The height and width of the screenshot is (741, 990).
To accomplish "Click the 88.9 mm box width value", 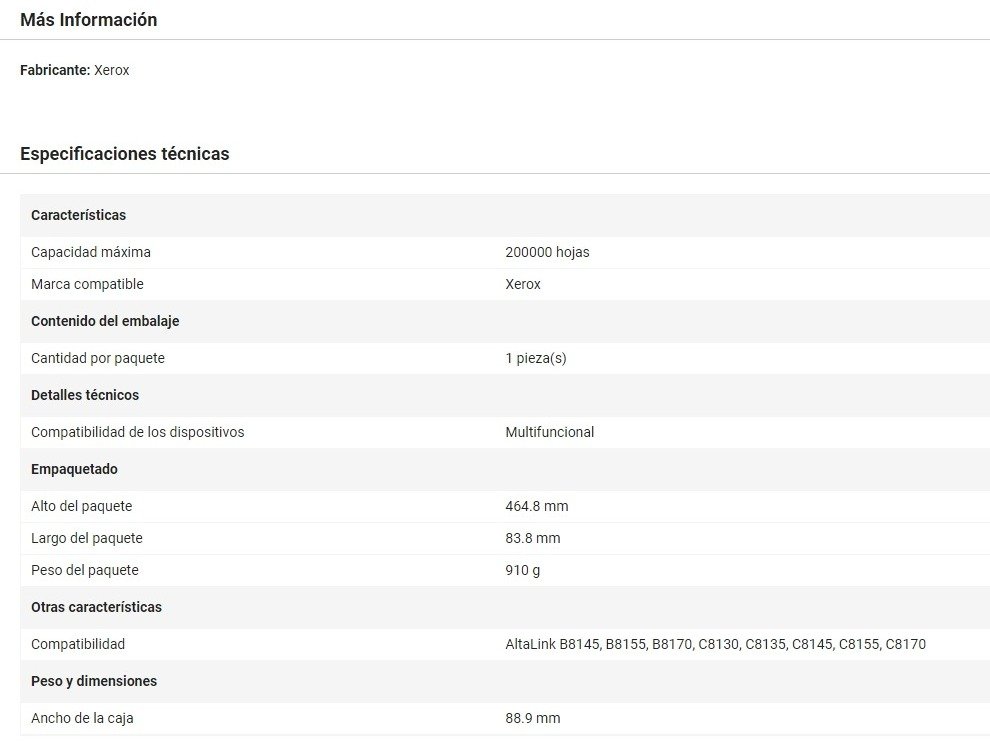I will point(532,718).
